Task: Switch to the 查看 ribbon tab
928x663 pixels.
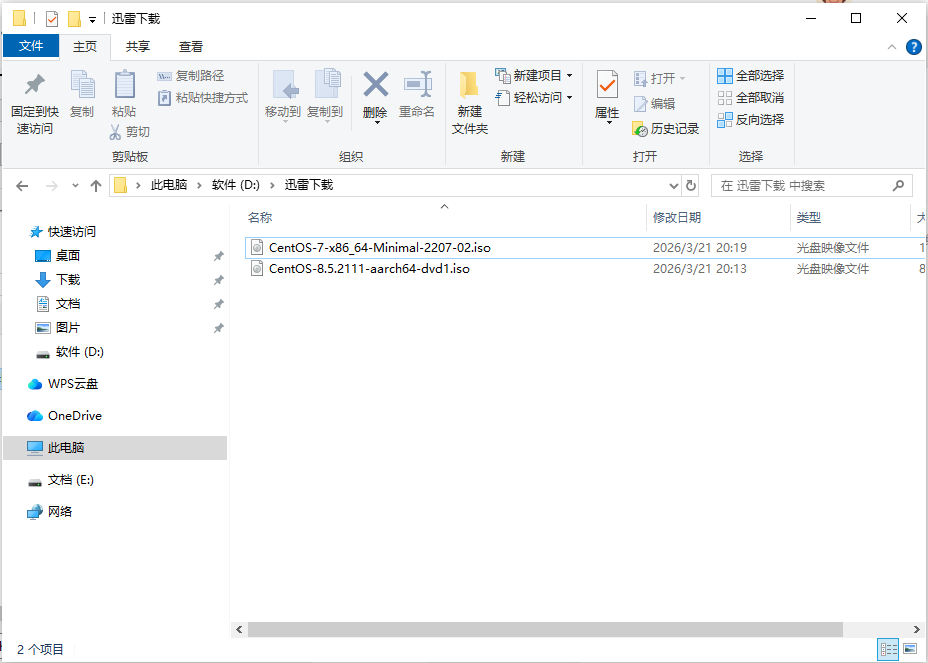Action: [x=191, y=46]
